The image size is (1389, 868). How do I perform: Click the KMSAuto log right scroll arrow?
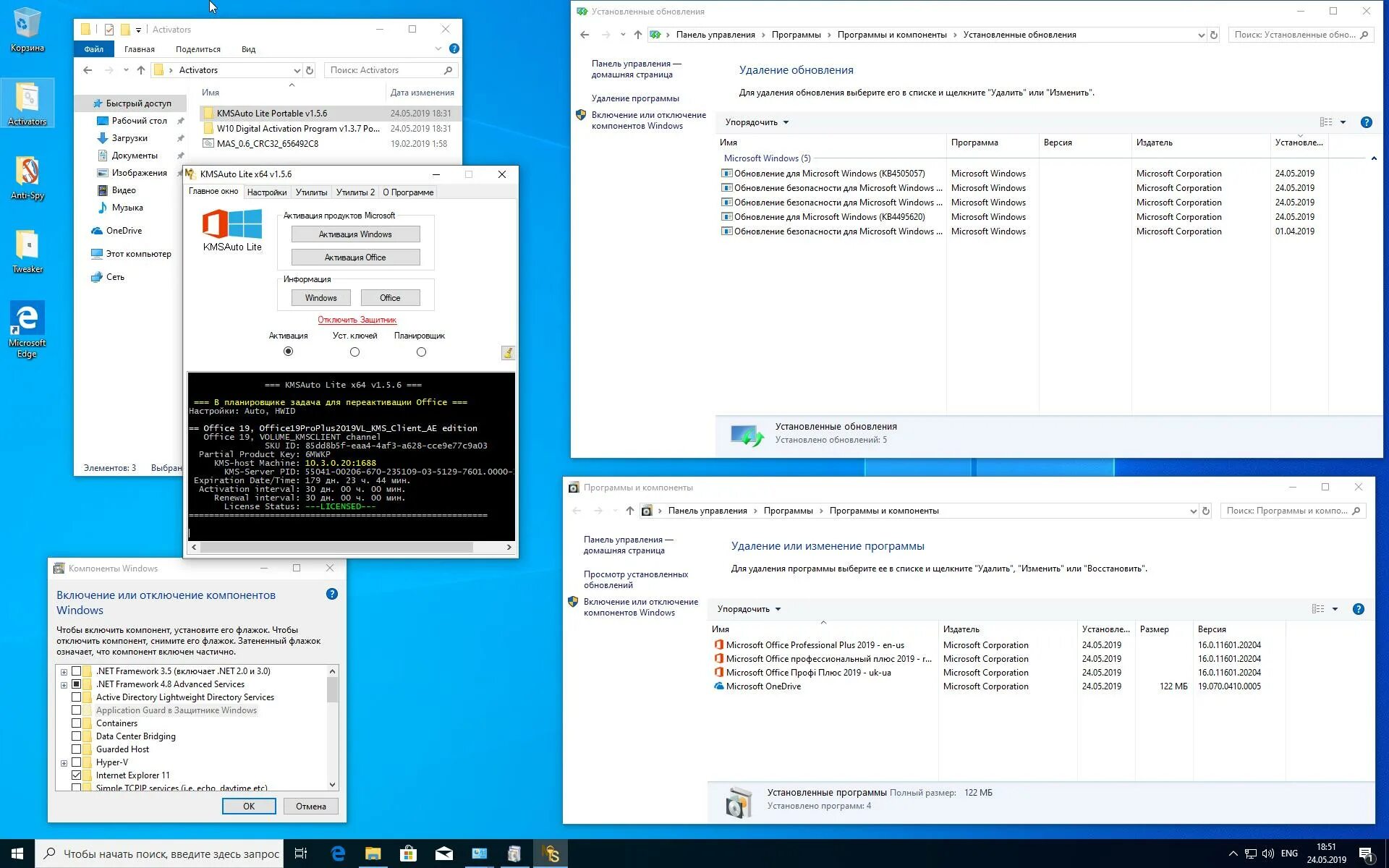pos(509,548)
